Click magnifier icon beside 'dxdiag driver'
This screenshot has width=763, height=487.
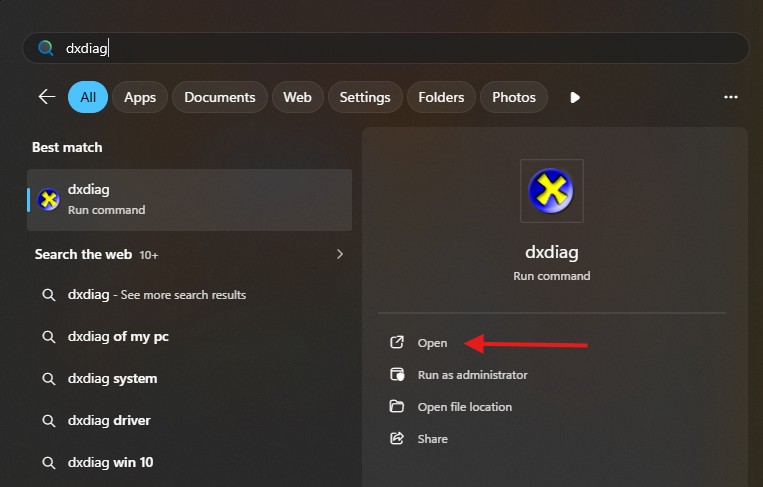click(x=49, y=420)
